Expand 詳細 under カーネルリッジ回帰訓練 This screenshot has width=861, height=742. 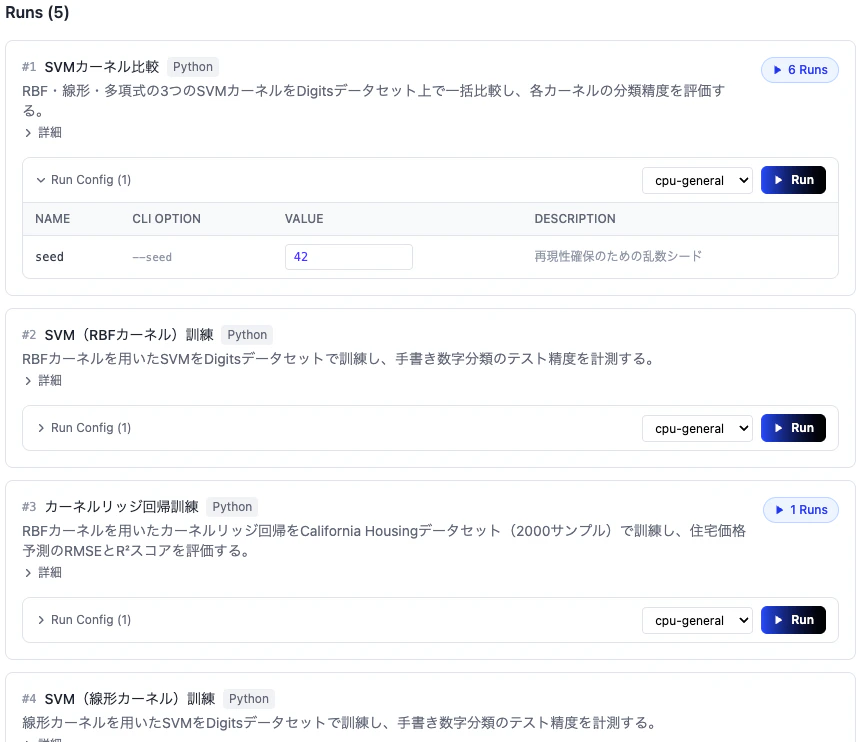pos(43,573)
